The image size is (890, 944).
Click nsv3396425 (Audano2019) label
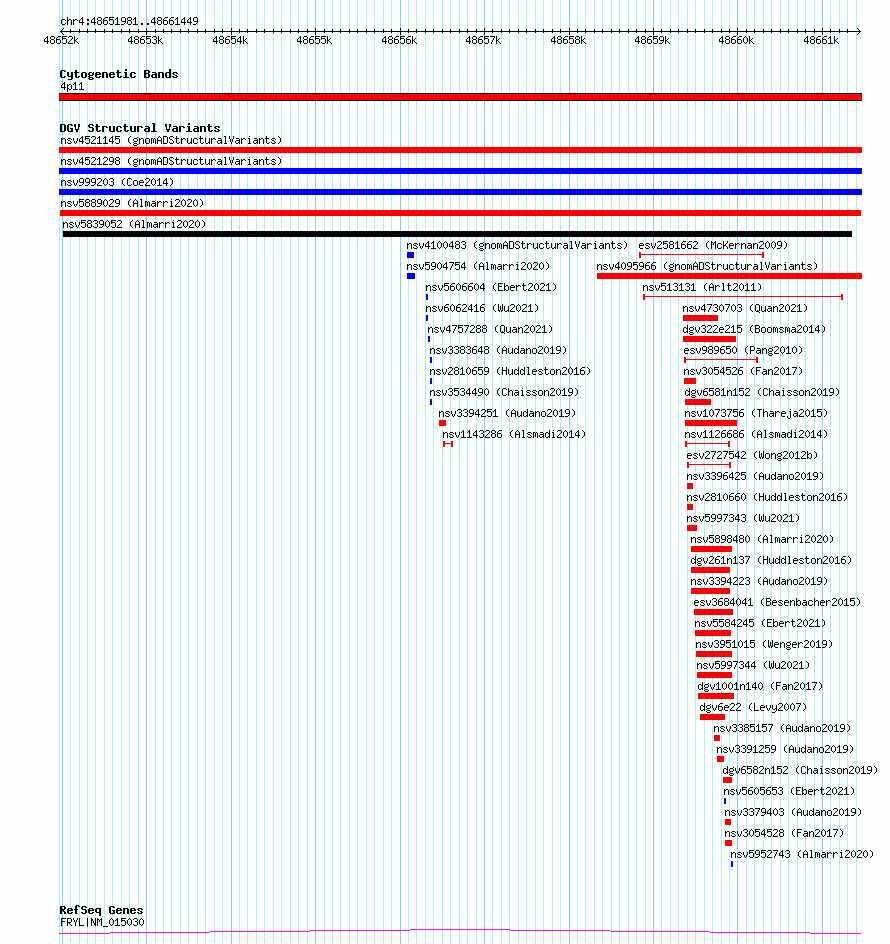755,477
